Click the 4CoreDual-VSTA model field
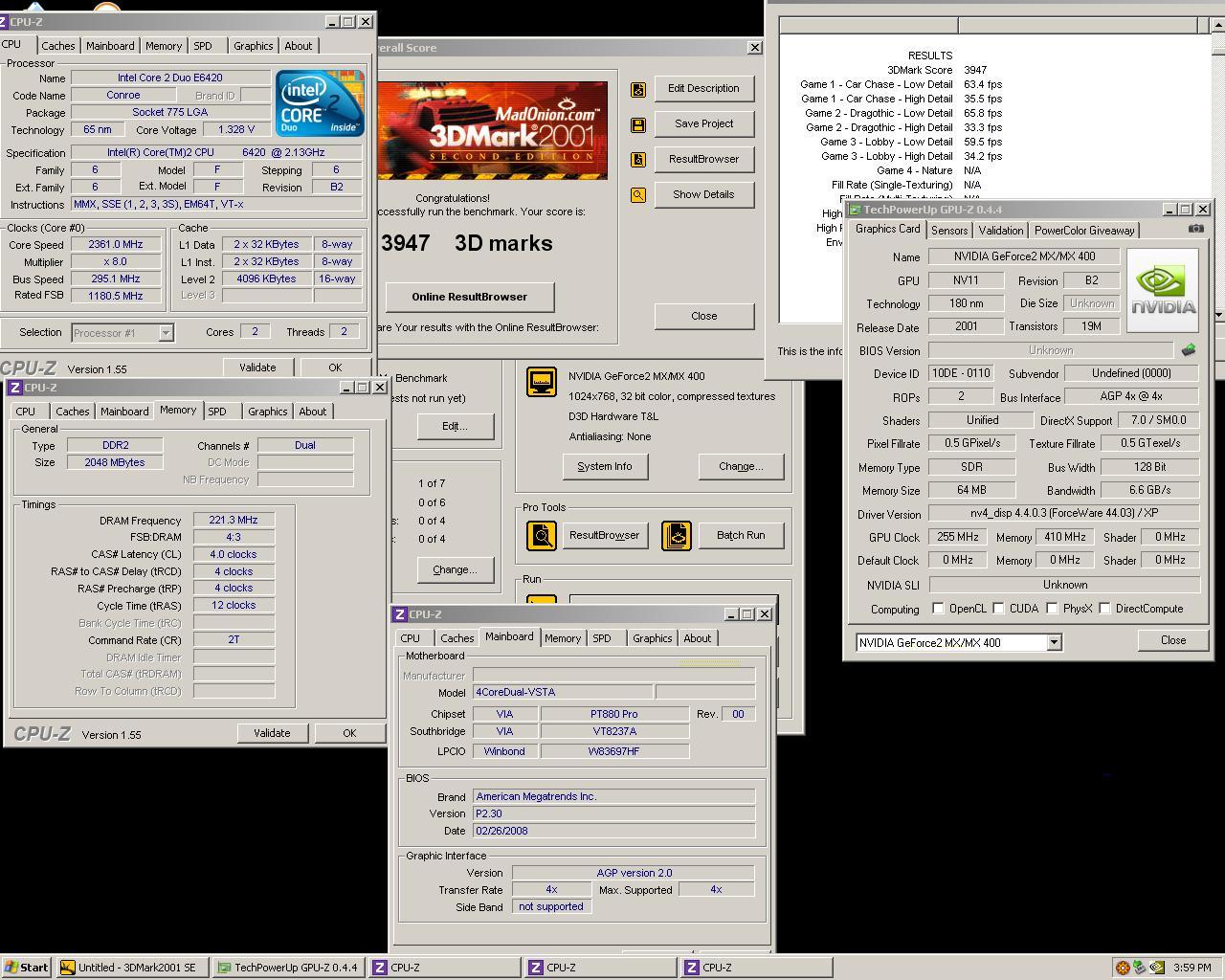The width and height of the screenshot is (1225, 980). [563, 692]
